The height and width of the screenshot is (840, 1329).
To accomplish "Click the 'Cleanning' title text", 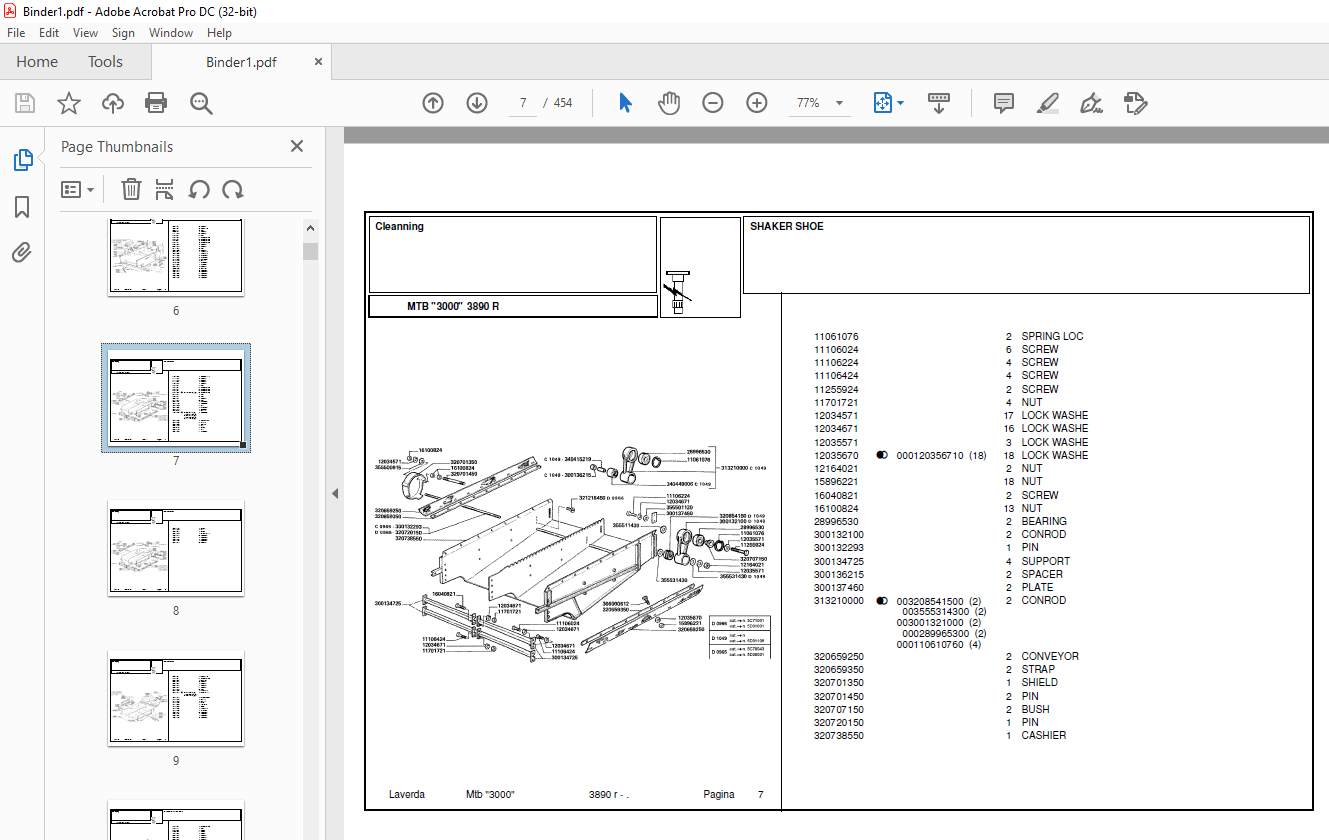I will click(x=399, y=227).
